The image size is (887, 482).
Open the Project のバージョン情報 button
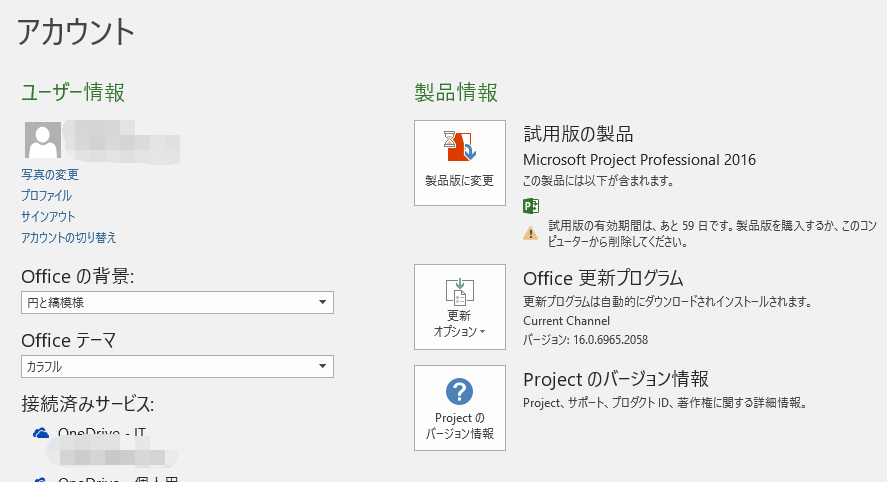coord(460,408)
